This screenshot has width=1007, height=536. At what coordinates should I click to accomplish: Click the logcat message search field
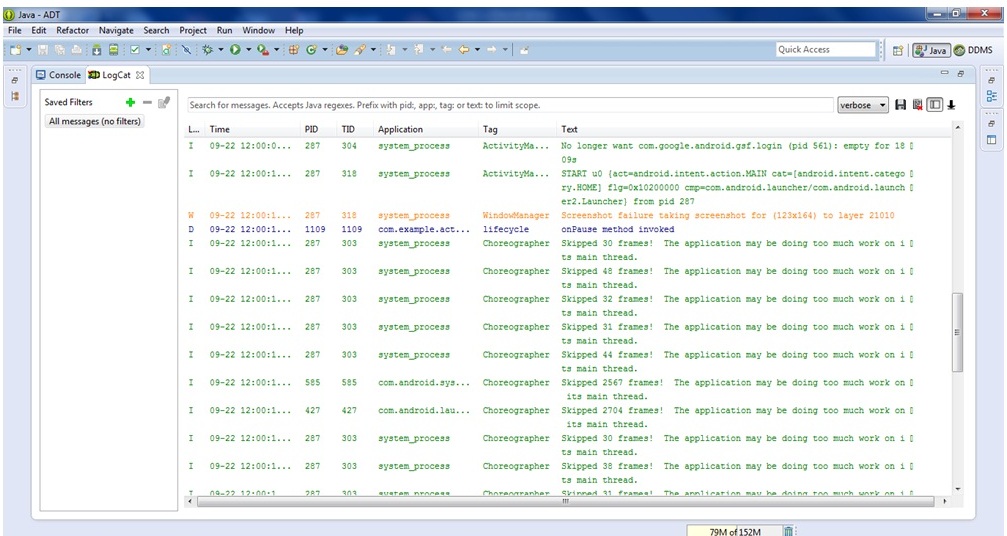tap(510, 105)
